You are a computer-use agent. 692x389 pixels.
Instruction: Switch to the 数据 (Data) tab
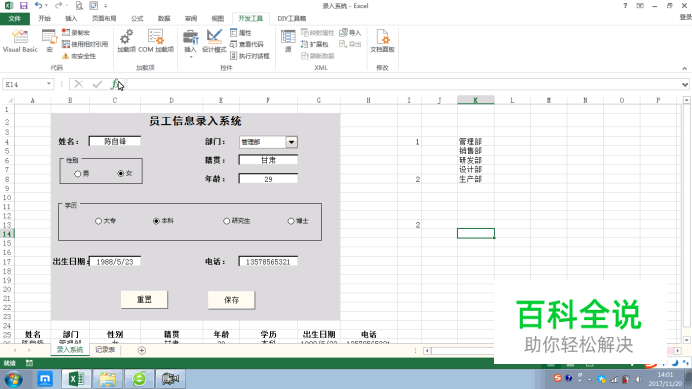pyautogui.click(x=164, y=19)
